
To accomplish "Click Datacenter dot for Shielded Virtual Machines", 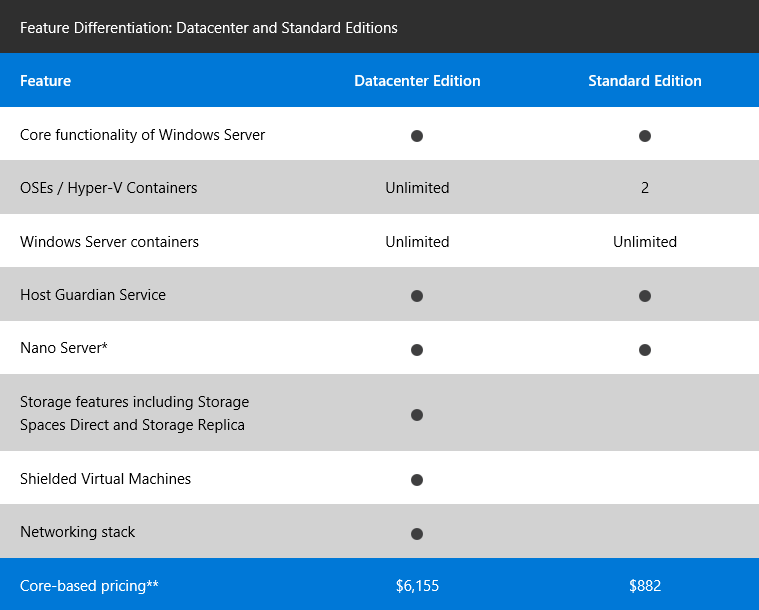I will [x=417, y=480].
